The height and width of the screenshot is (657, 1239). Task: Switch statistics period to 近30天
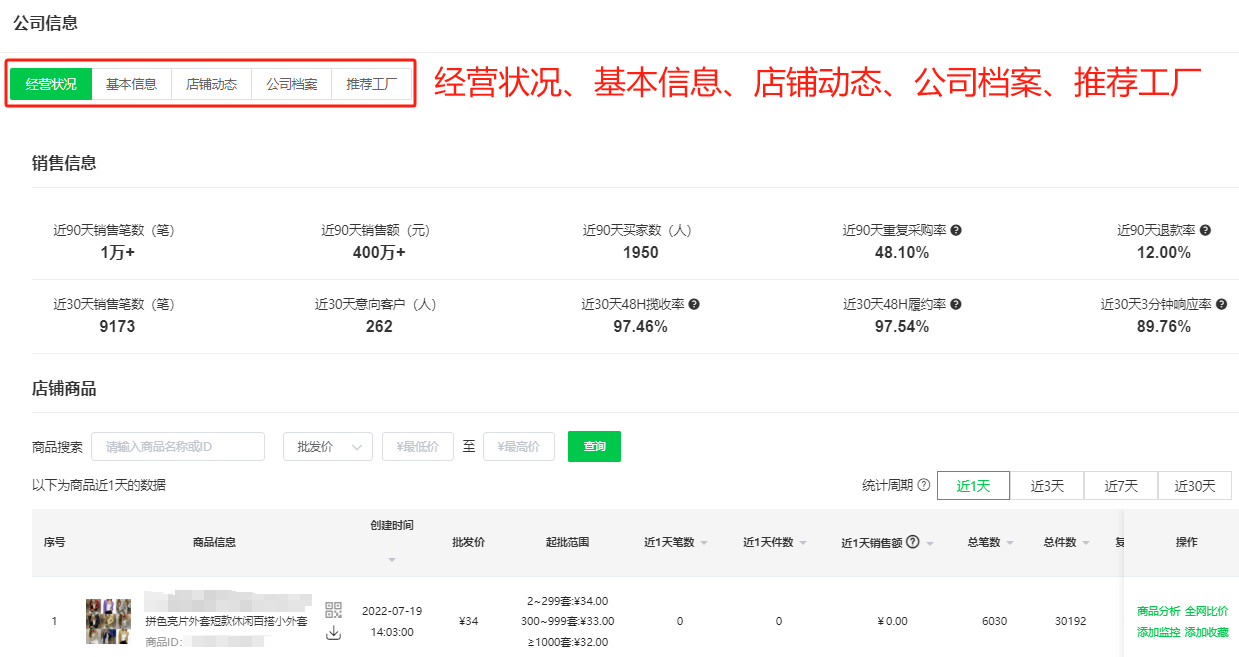point(1197,485)
